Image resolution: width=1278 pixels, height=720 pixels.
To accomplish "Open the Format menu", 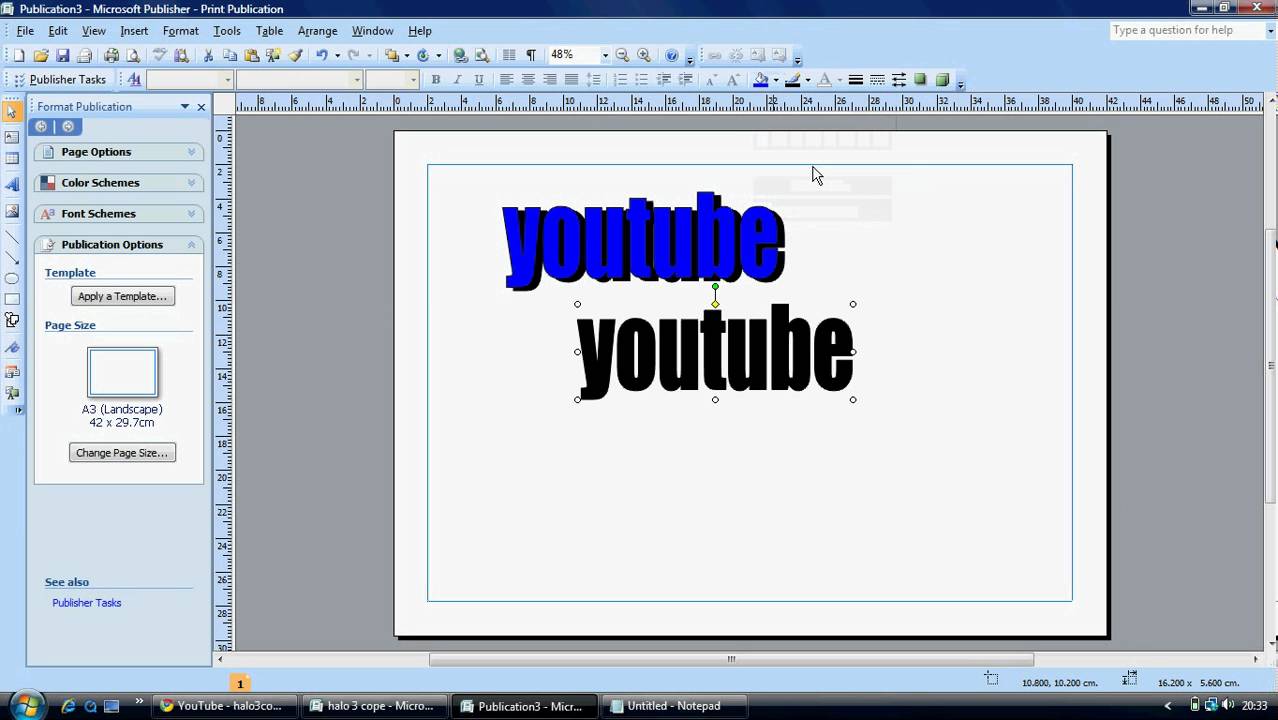I will [181, 31].
